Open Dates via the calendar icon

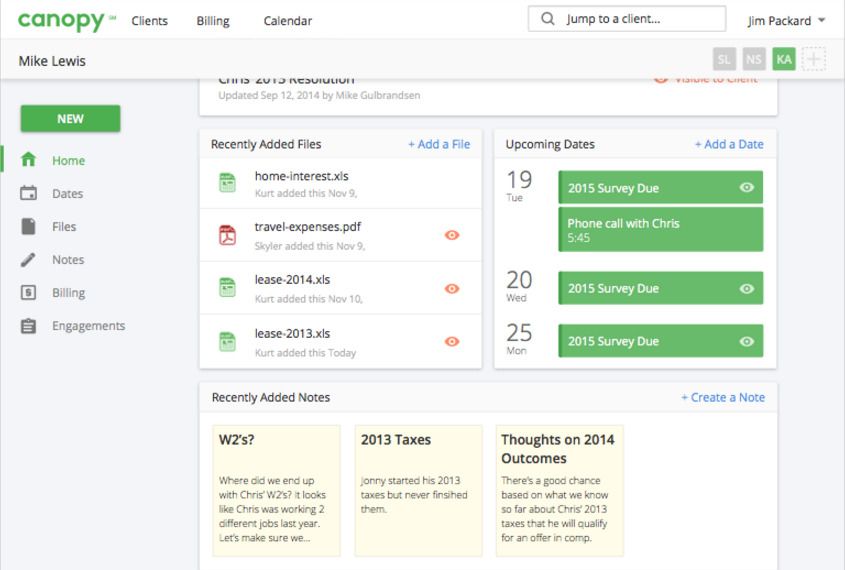29,193
